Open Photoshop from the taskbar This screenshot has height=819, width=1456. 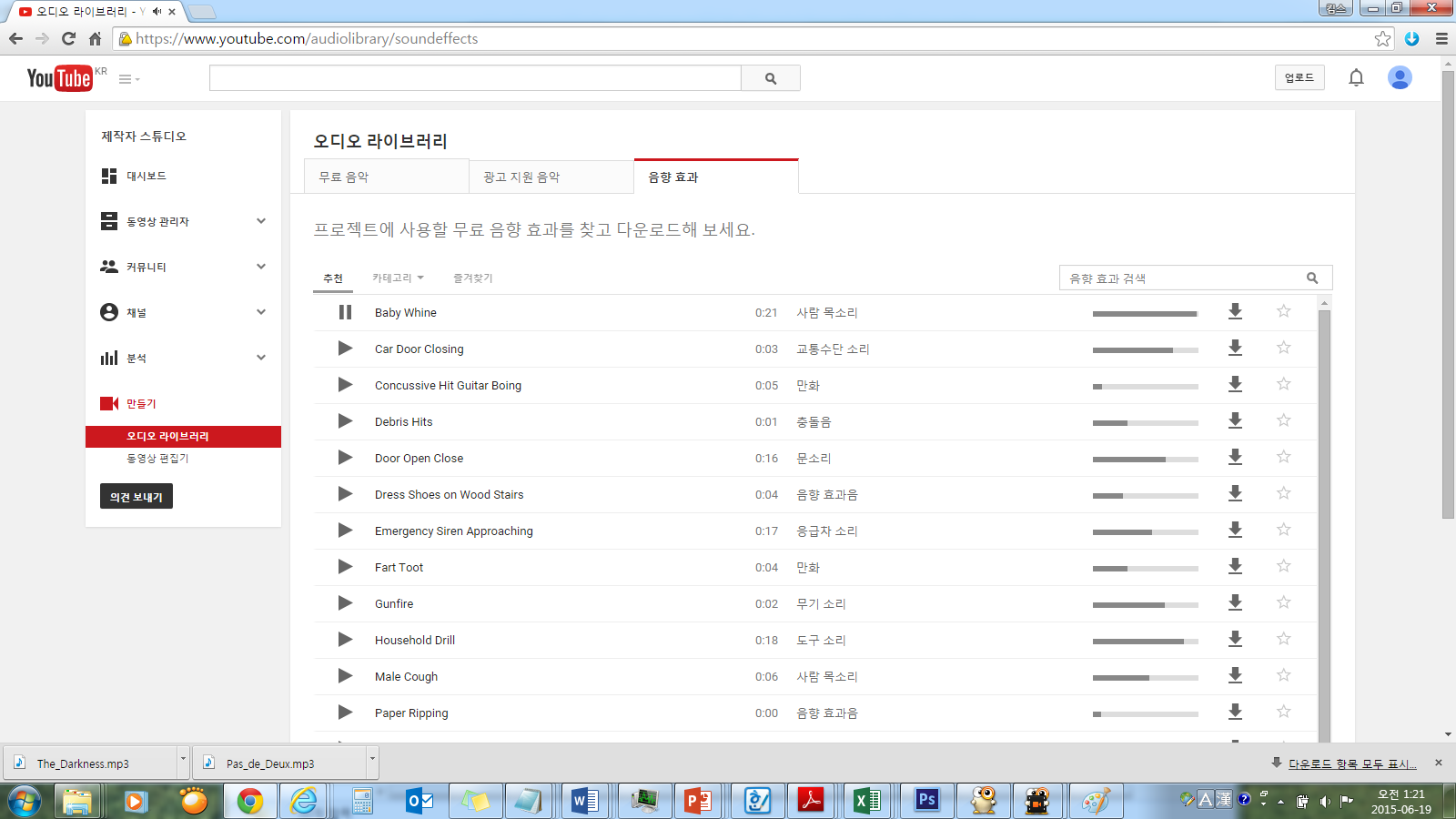coord(926,800)
